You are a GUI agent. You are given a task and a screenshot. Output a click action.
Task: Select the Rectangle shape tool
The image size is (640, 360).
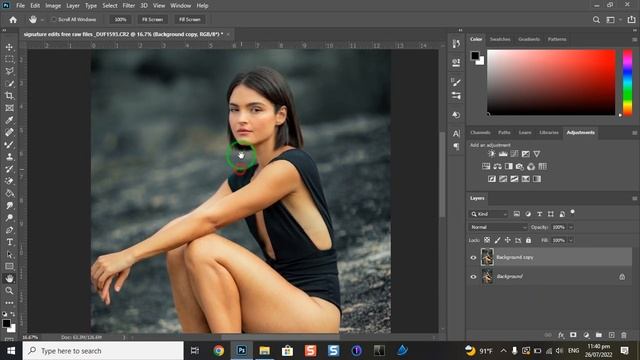(9, 267)
